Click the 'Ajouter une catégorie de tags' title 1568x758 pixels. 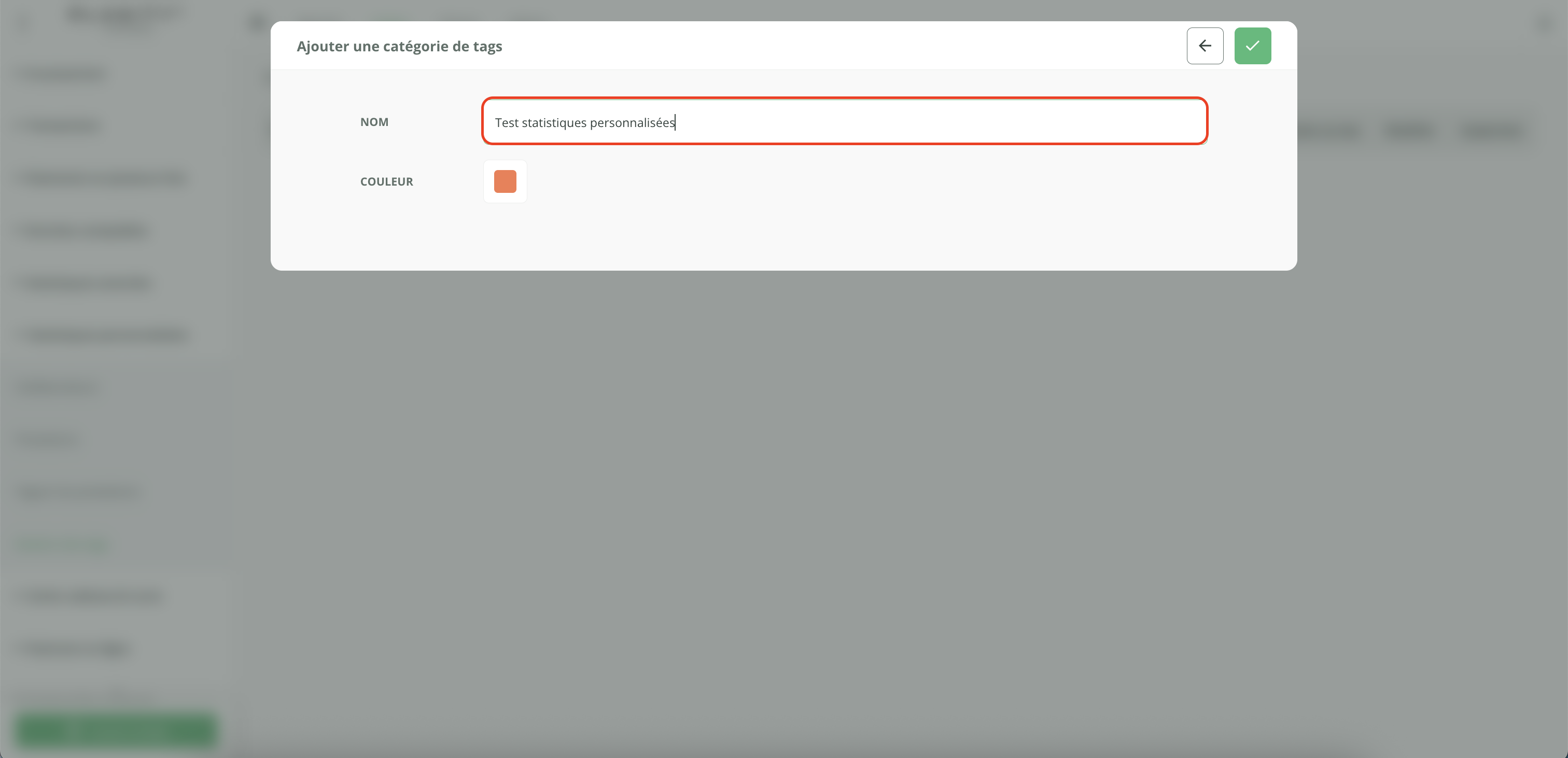[x=399, y=46]
